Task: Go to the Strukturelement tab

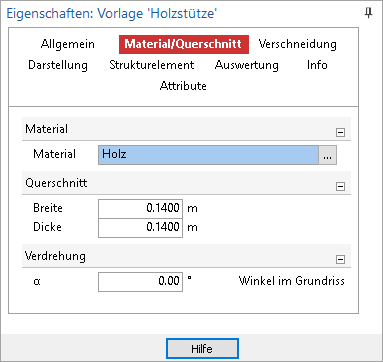Action: [152, 65]
